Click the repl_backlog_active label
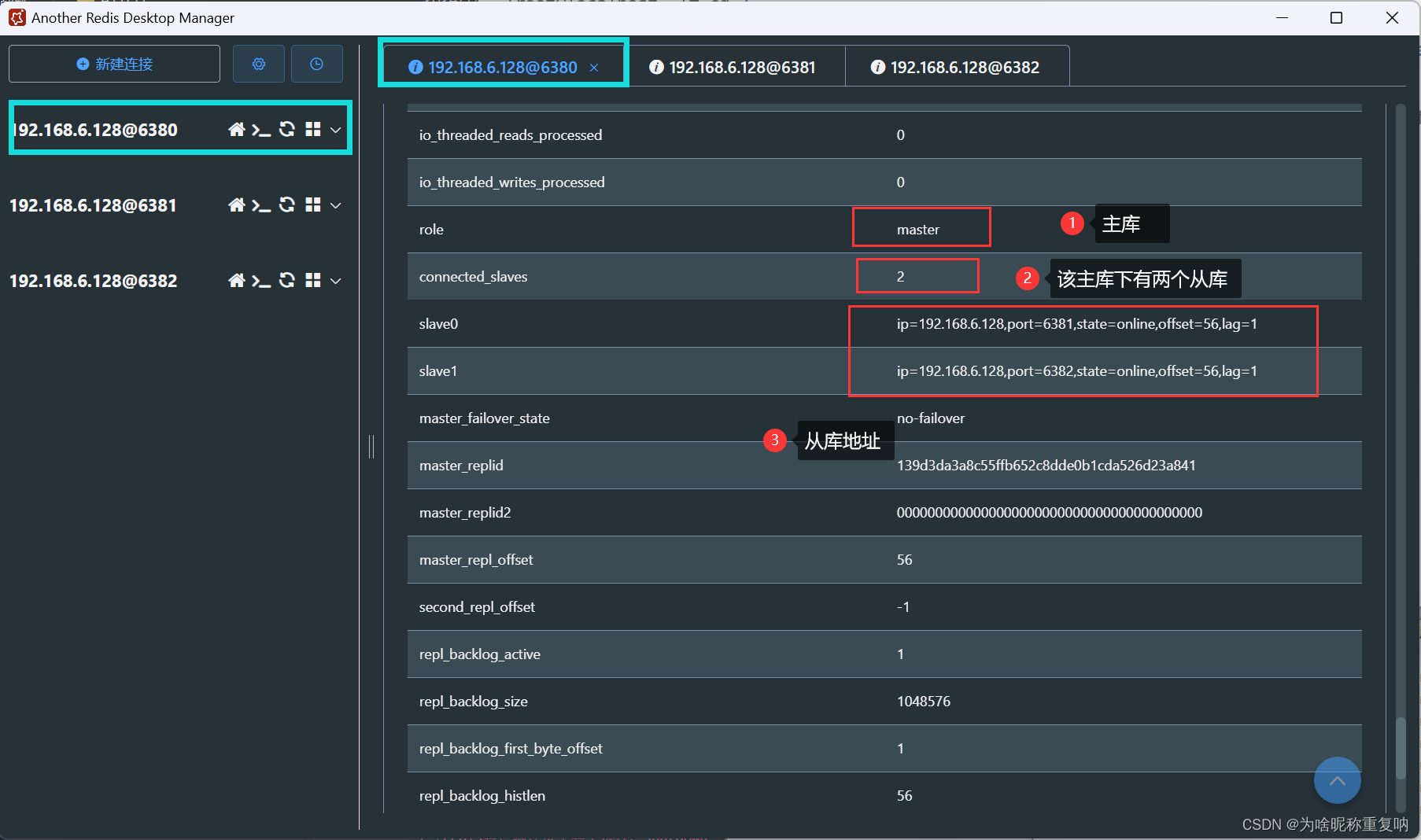Viewport: 1421px width, 840px height. [x=480, y=654]
